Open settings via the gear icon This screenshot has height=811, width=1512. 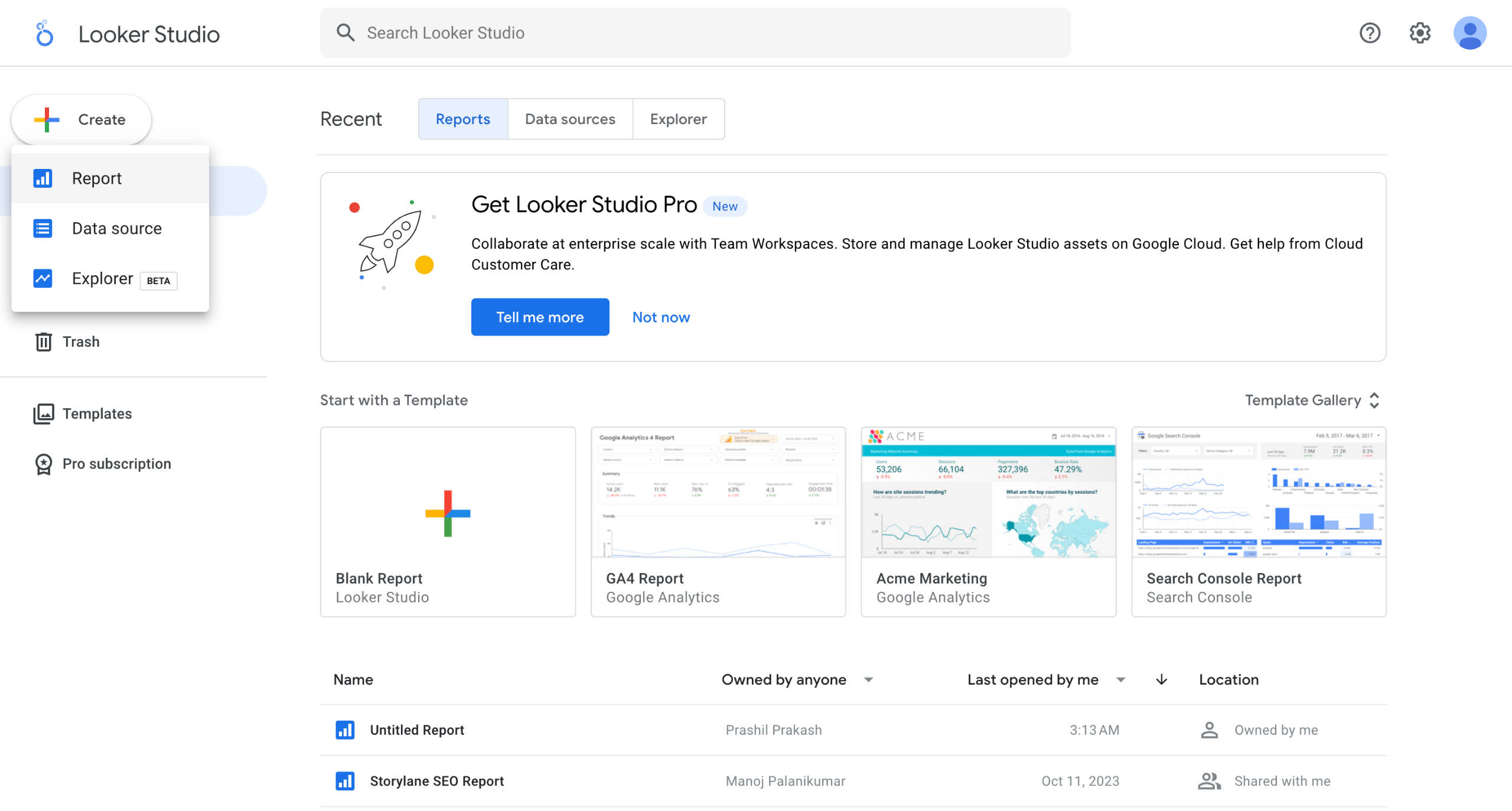coord(1420,33)
